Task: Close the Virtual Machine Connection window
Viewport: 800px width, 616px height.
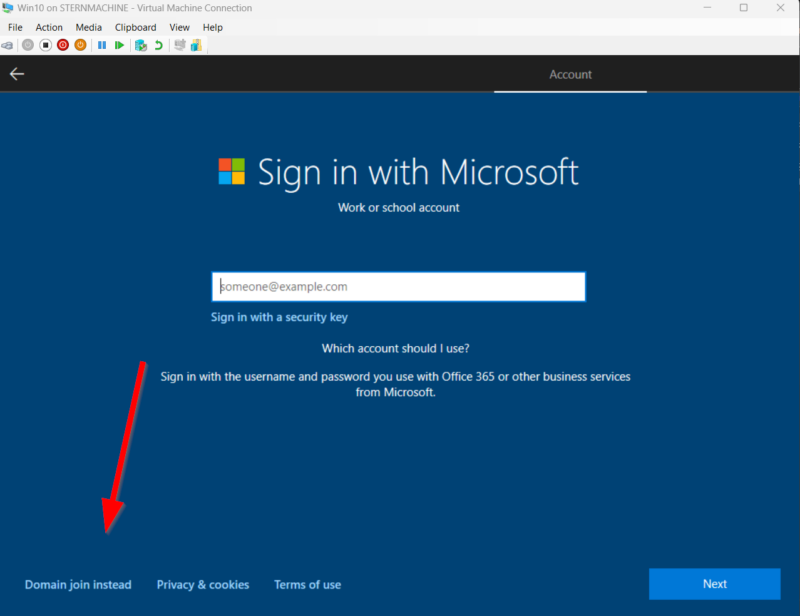Action: point(780,8)
